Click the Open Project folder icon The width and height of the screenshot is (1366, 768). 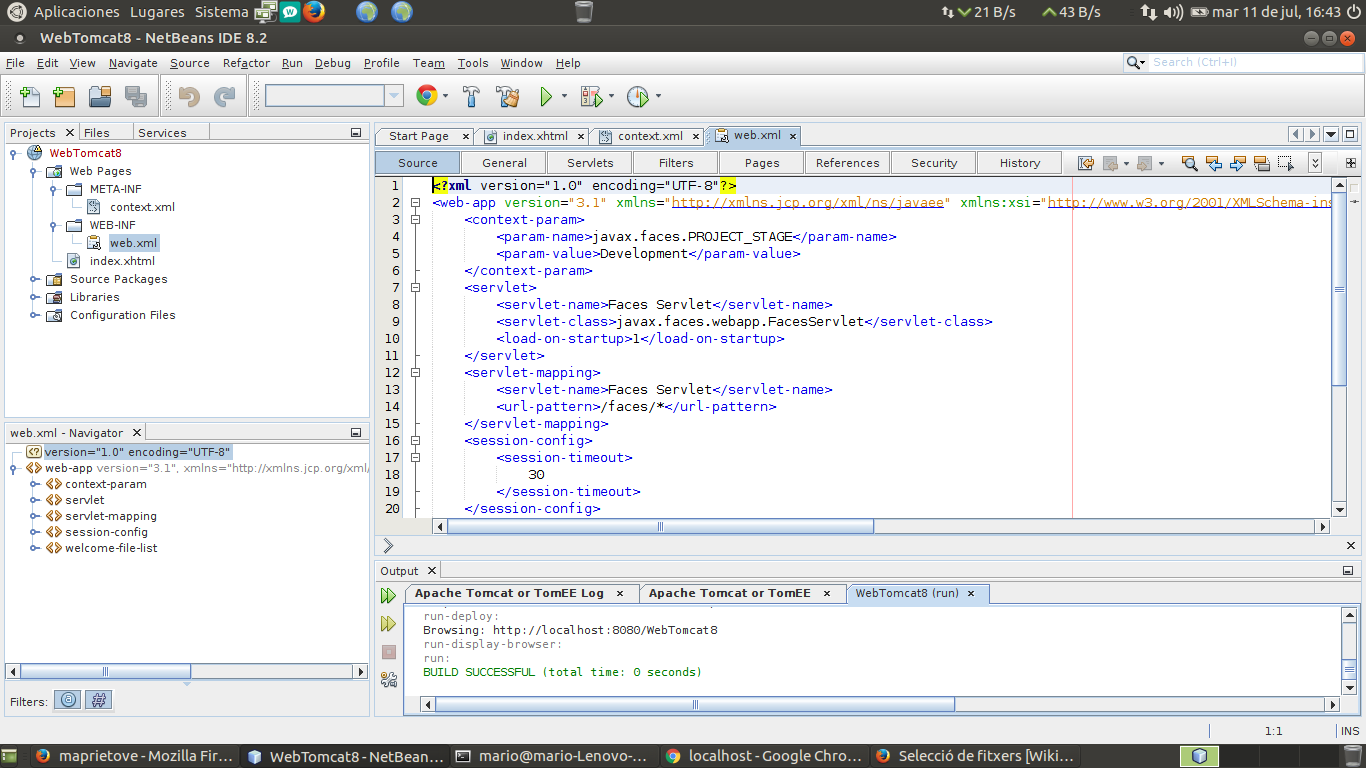[x=100, y=97]
